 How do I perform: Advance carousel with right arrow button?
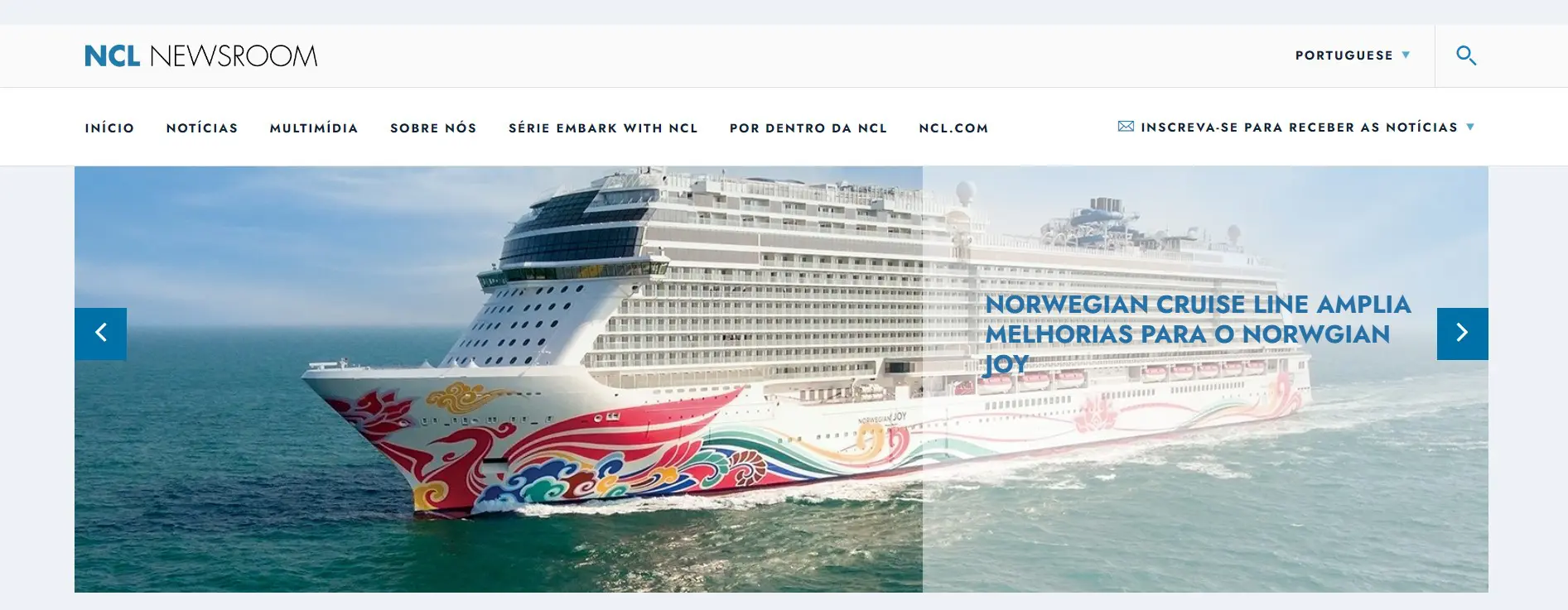[1462, 334]
